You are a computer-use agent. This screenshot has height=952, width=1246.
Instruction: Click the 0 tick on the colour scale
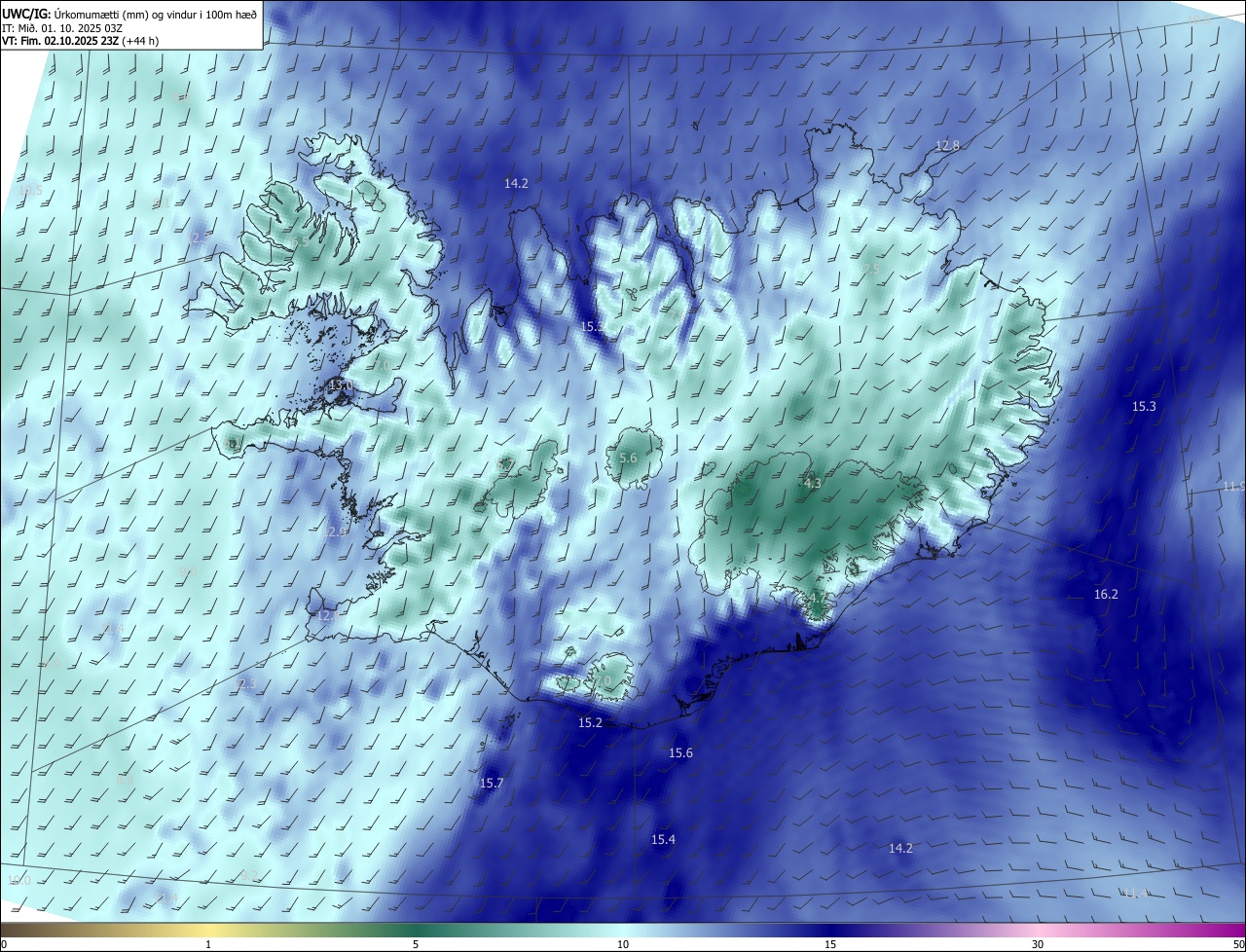(4, 944)
